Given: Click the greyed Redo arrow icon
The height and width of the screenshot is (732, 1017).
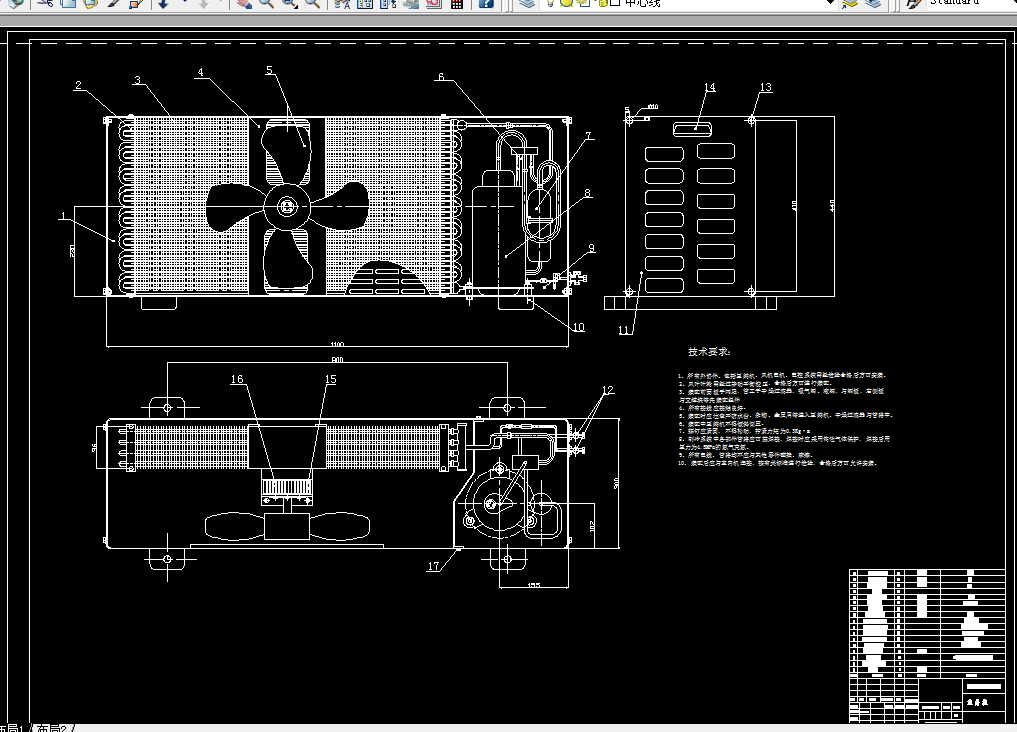Looking at the screenshot, I should tap(203, 3).
